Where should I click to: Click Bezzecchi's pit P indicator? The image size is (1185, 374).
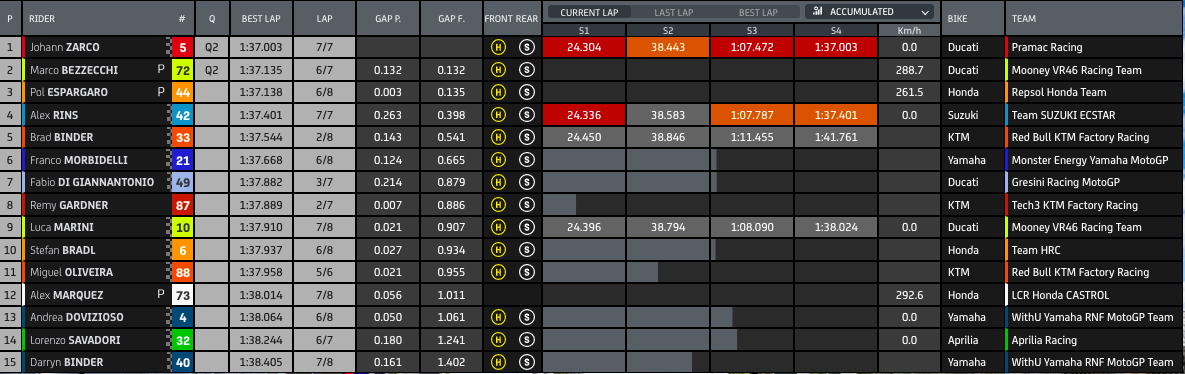(160, 70)
